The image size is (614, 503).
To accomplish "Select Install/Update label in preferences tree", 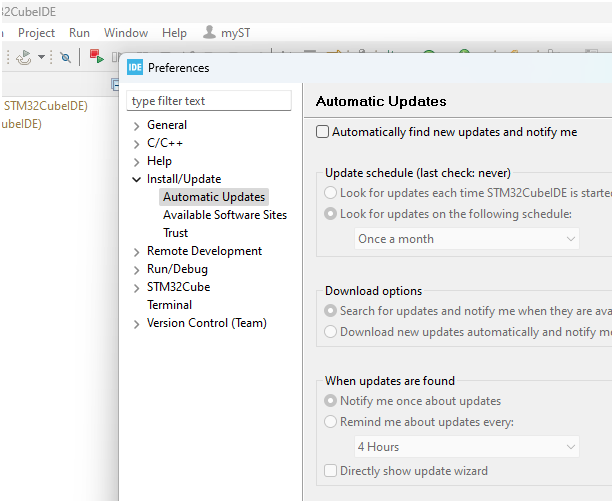I will coord(184,179).
